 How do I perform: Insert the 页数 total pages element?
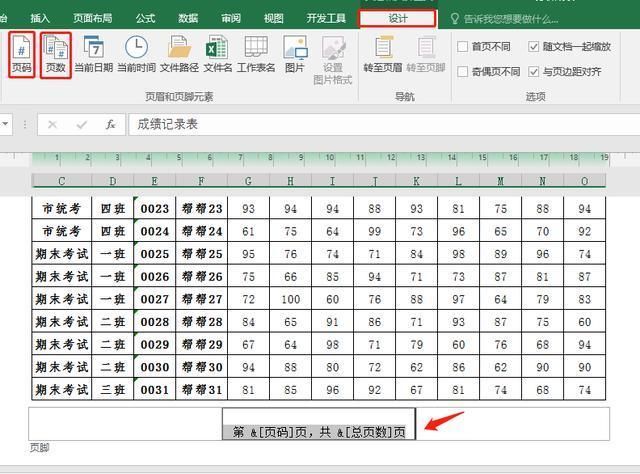(56, 55)
